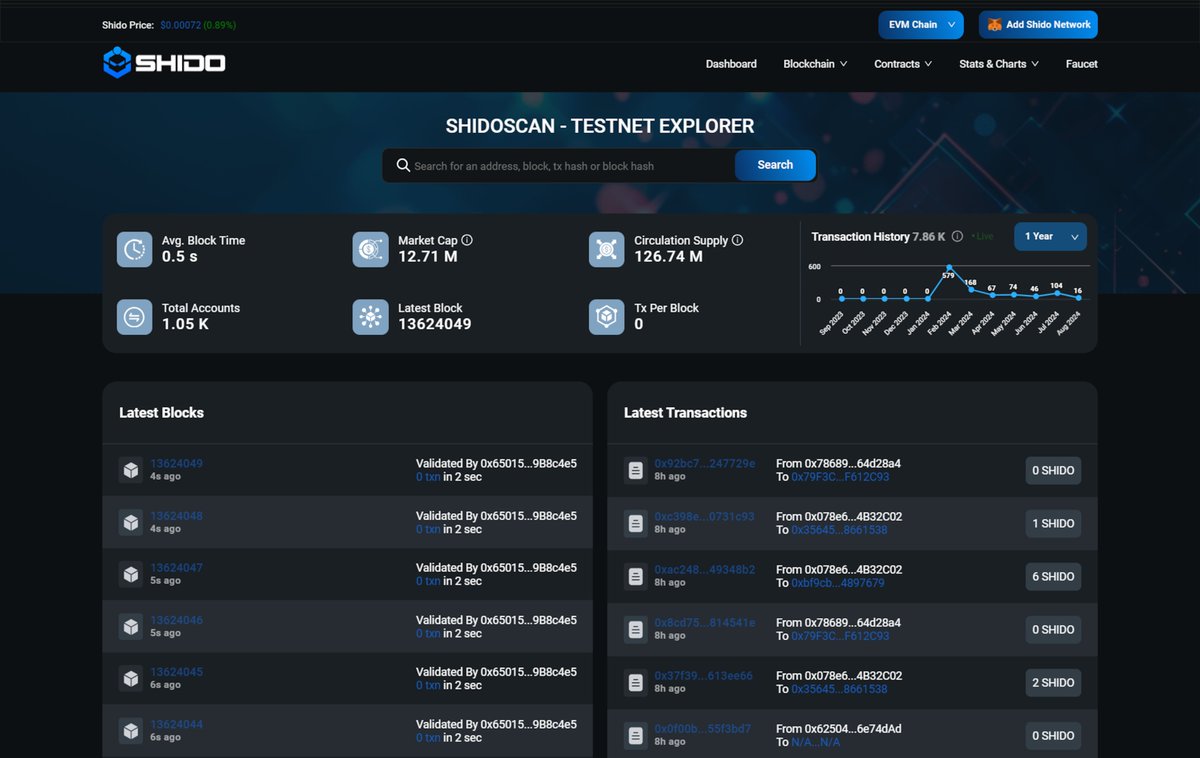Click document icon for tx 0x0f00b...55f3bd7
The width and height of the screenshot is (1200, 758).
pos(635,735)
